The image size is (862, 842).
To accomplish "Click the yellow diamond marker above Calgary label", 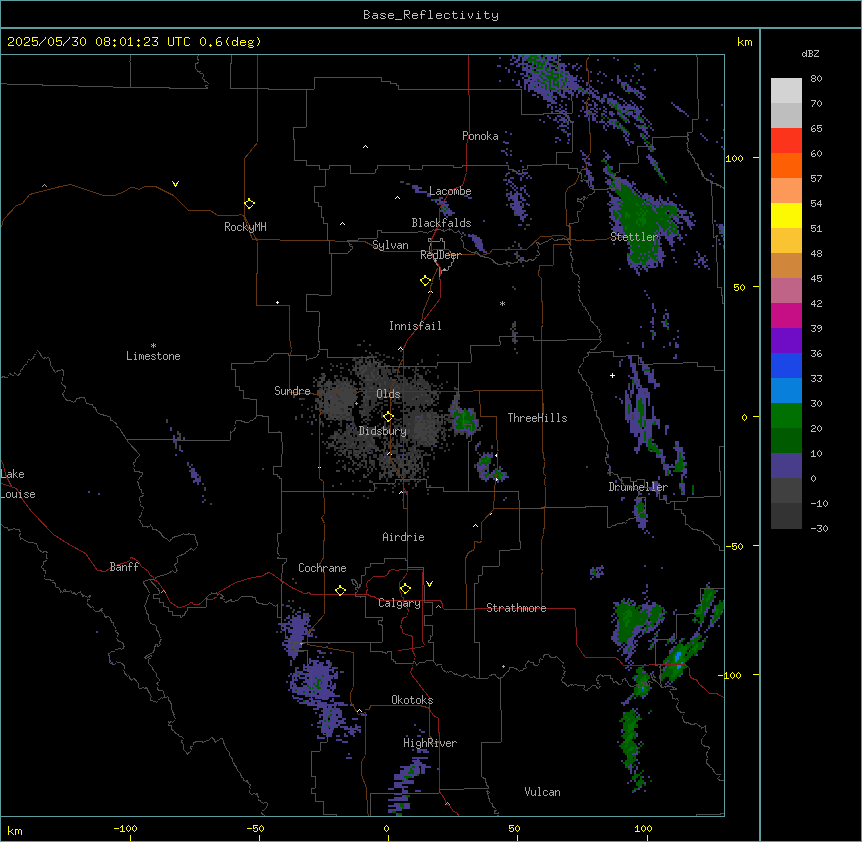I will click(405, 589).
